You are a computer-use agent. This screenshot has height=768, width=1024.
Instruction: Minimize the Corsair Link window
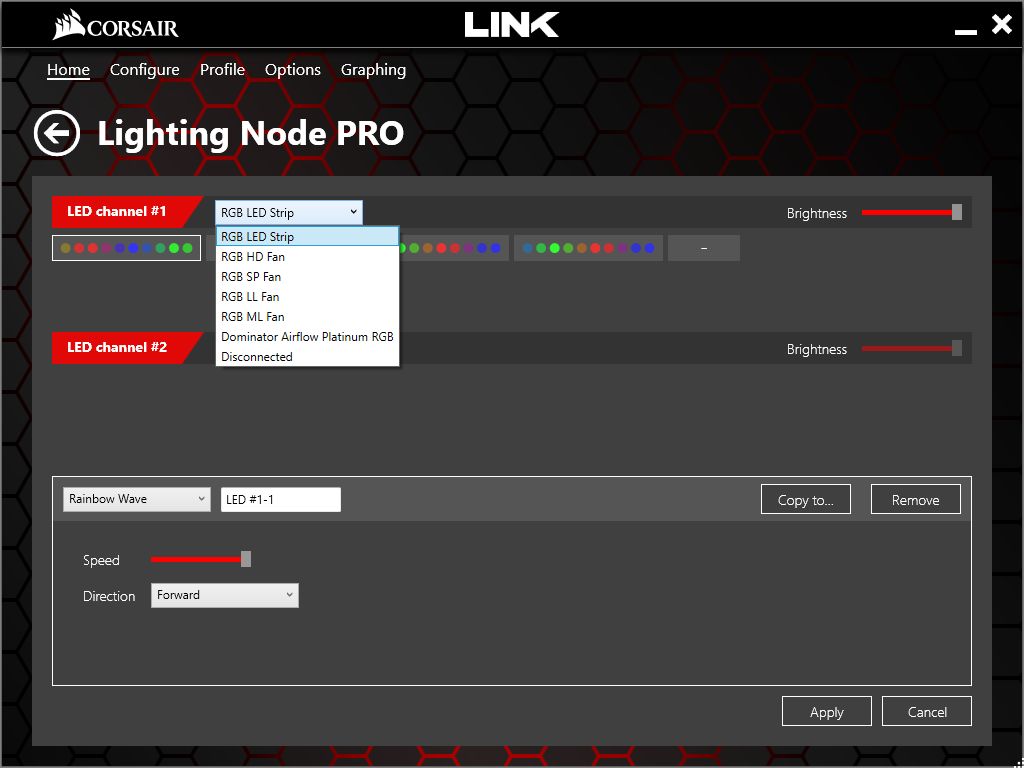pos(965,31)
